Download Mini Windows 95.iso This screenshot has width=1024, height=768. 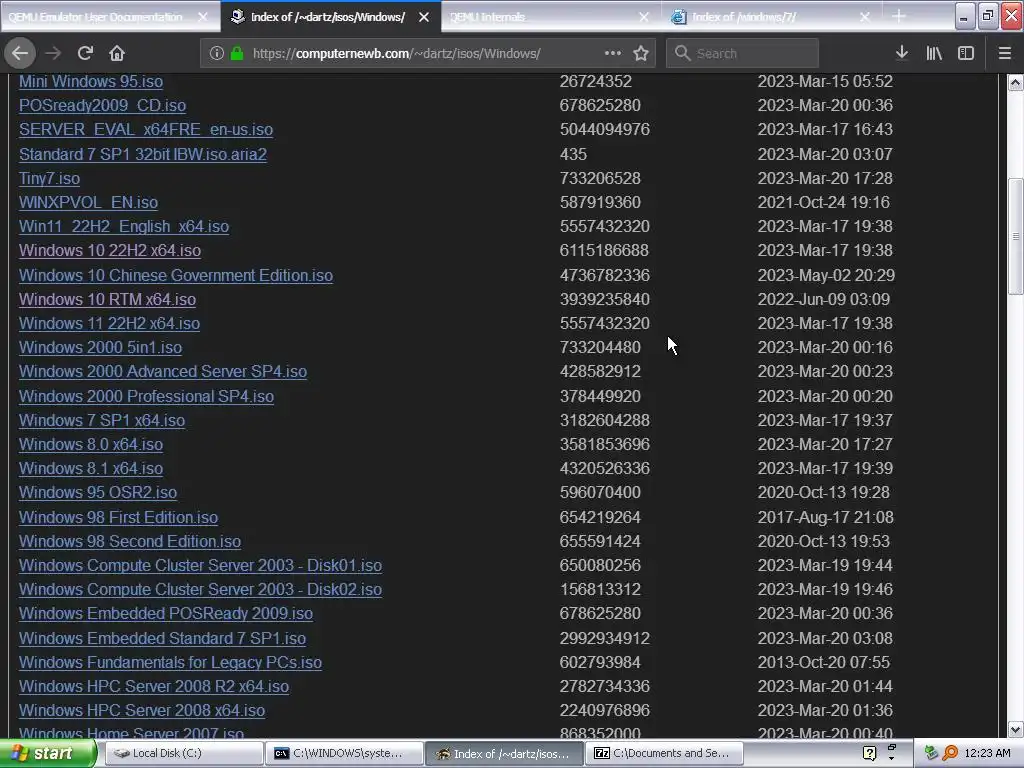pos(91,82)
